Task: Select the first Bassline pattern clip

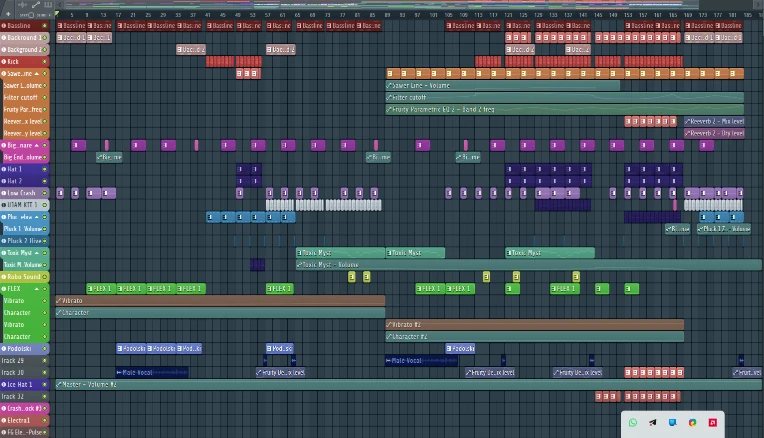Action: [71, 25]
